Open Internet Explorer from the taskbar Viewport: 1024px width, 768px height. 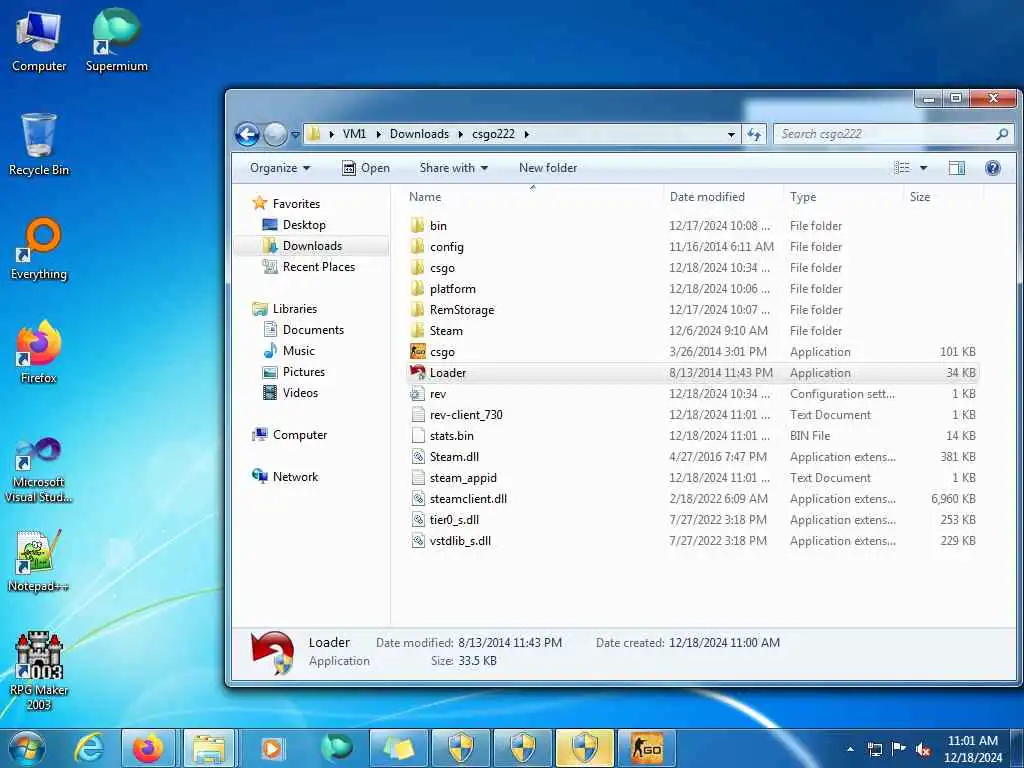[x=88, y=748]
